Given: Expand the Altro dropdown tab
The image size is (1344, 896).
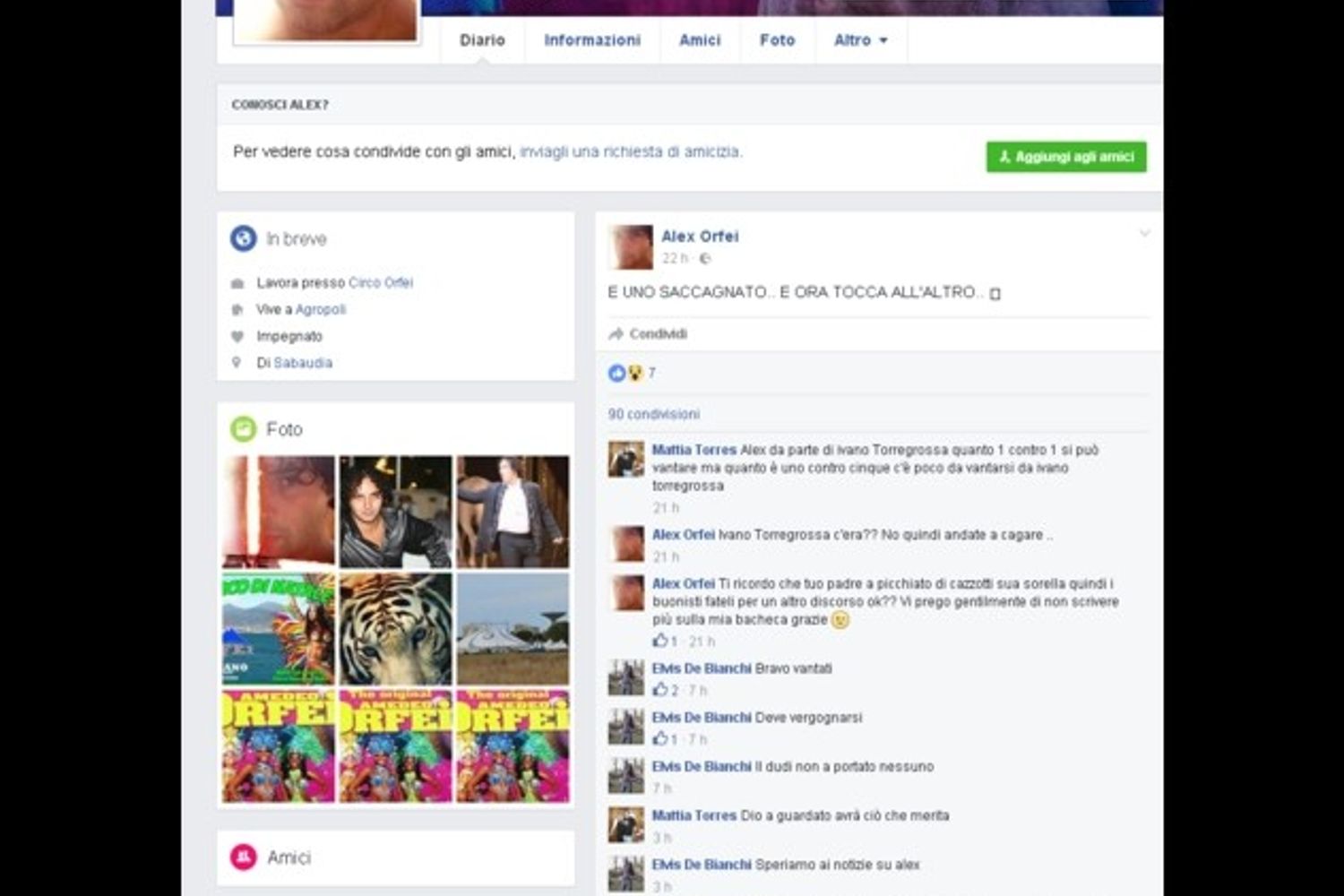Looking at the screenshot, I should point(860,40).
